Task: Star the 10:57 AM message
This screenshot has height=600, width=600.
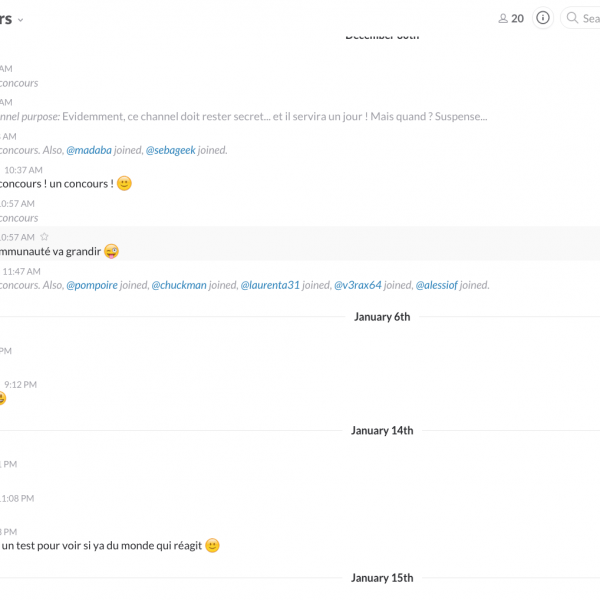Action: pyautogui.click(x=44, y=237)
